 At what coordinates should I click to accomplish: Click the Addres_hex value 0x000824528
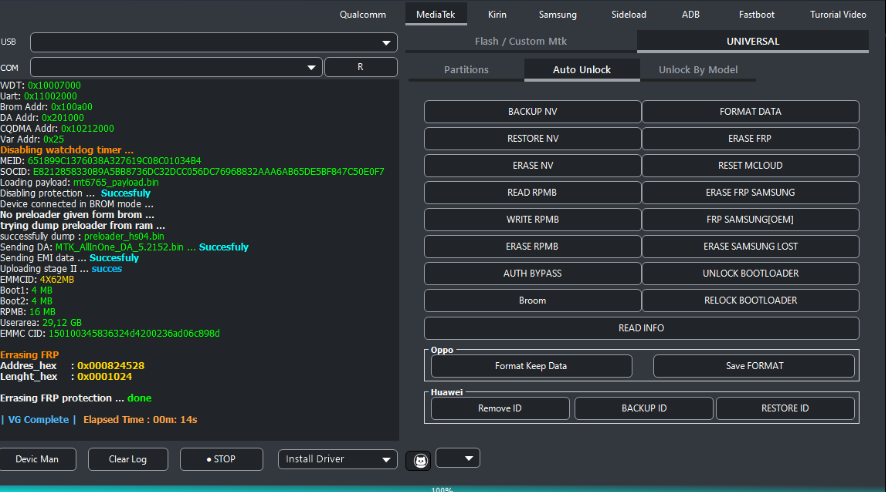click(111, 366)
